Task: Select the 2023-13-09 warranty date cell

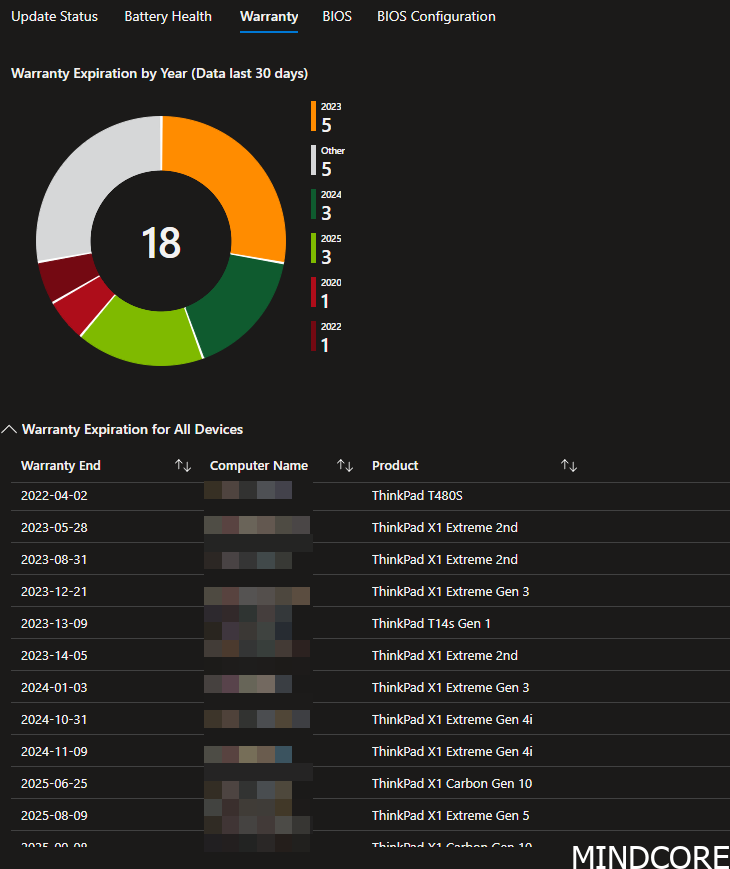Action: coord(54,623)
